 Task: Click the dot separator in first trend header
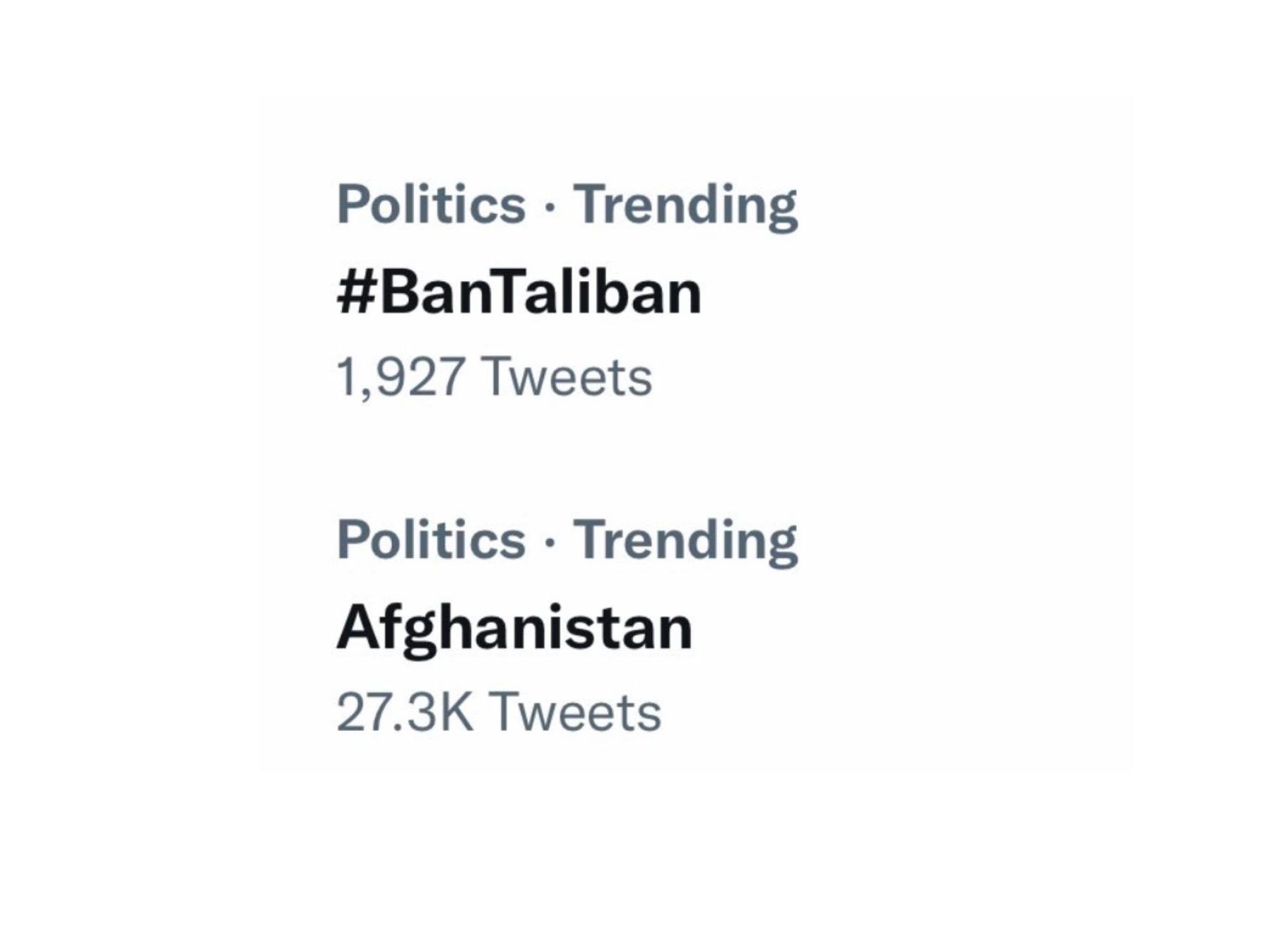coord(550,208)
